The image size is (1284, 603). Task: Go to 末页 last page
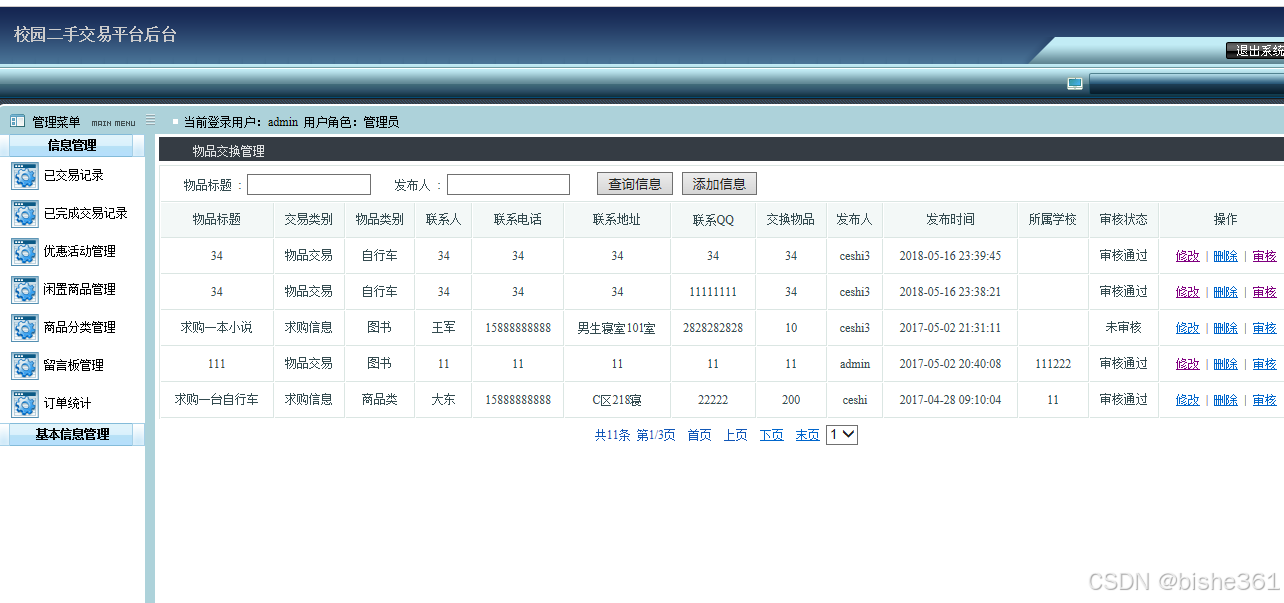coord(807,435)
